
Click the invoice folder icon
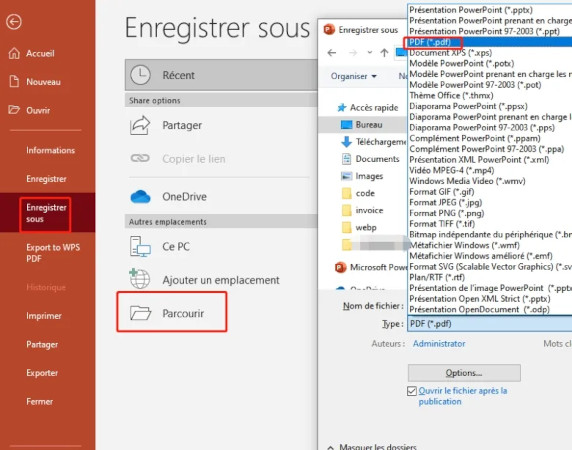coord(347,210)
